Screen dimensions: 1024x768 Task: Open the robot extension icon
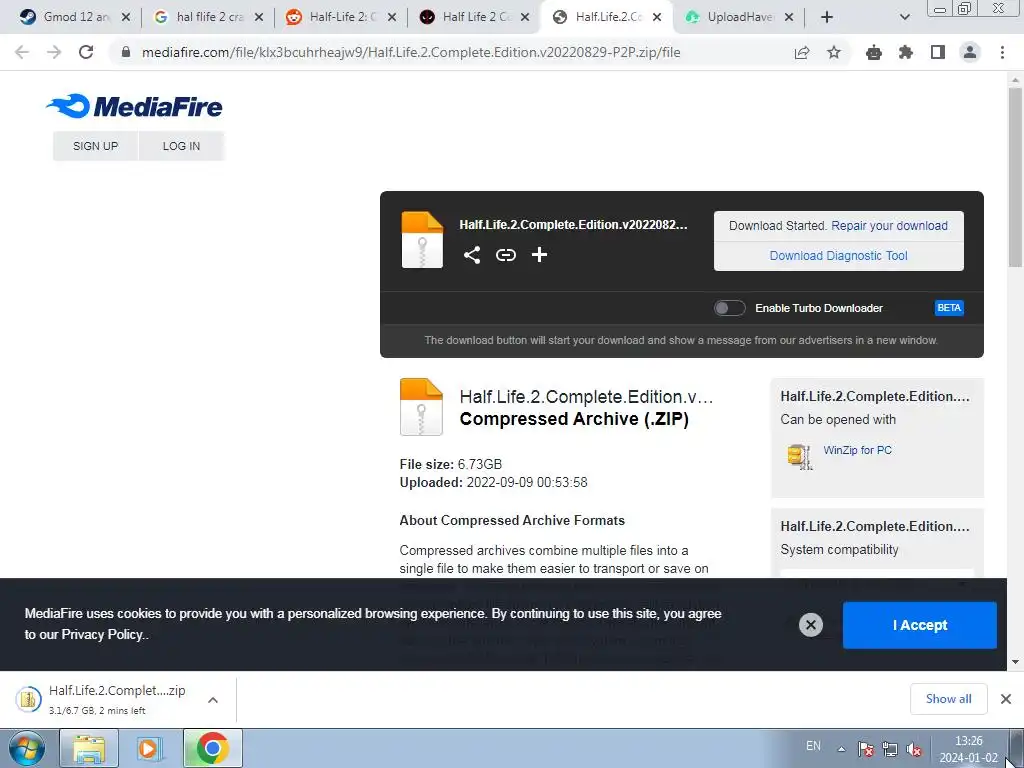(874, 52)
